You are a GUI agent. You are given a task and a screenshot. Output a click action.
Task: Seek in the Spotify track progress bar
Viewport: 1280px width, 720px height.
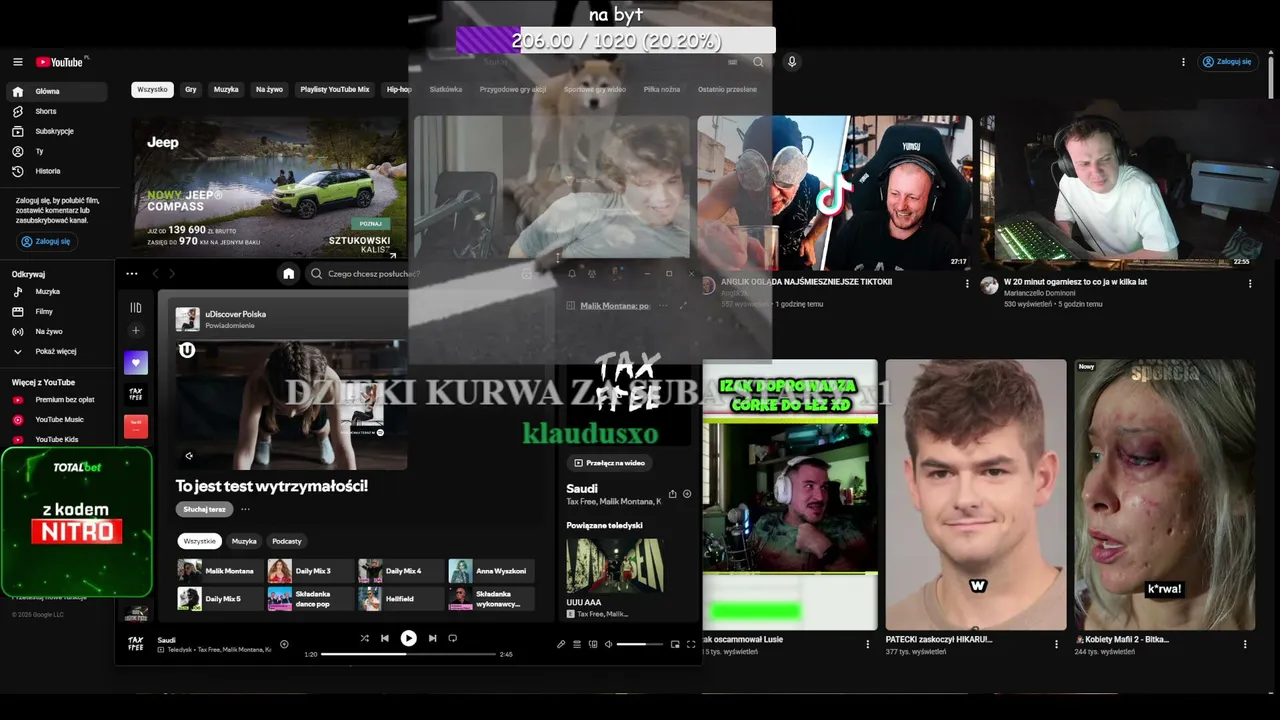[408, 654]
